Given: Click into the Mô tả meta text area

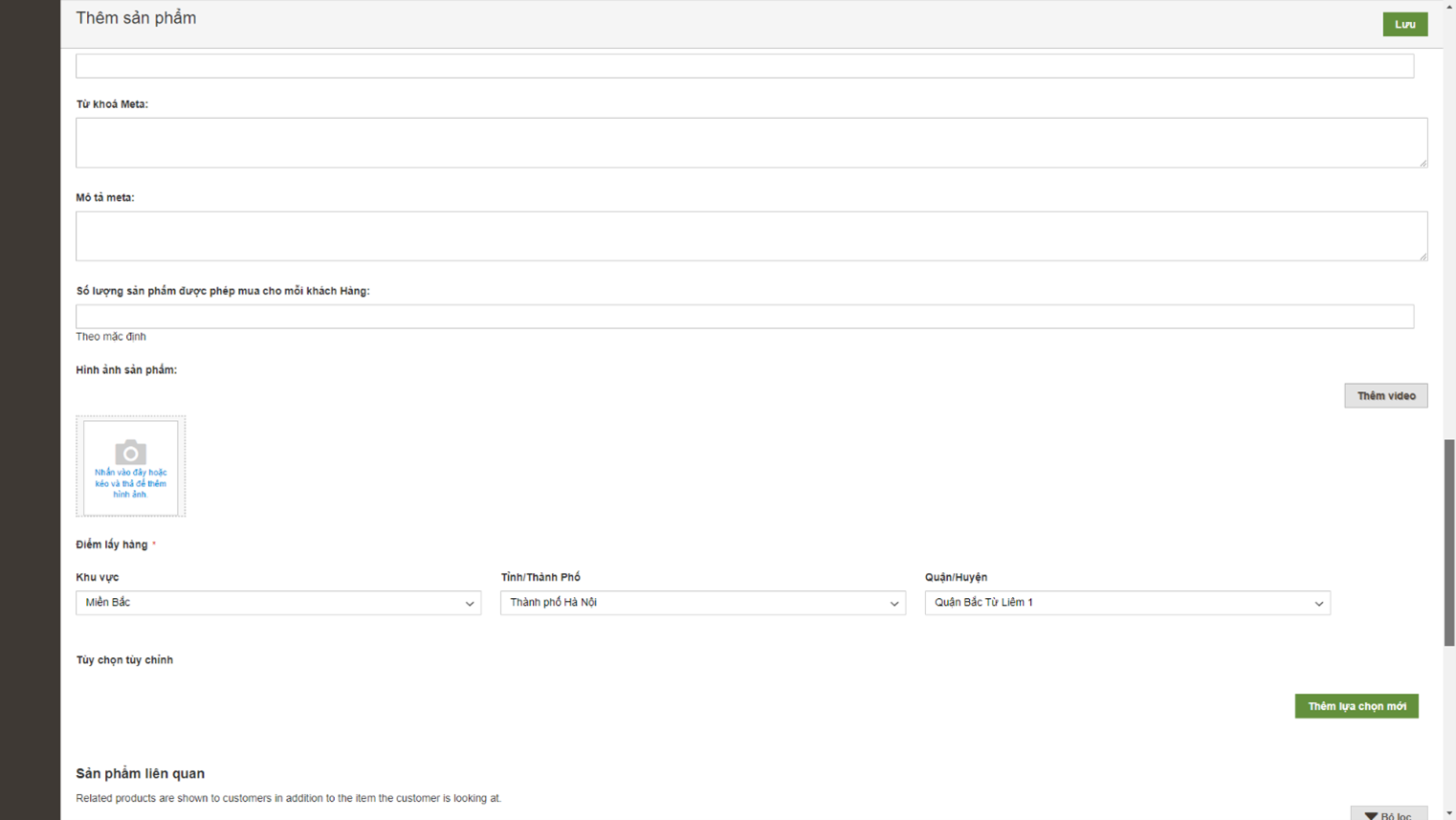Looking at the screenshot, I should tap(751, 236).
